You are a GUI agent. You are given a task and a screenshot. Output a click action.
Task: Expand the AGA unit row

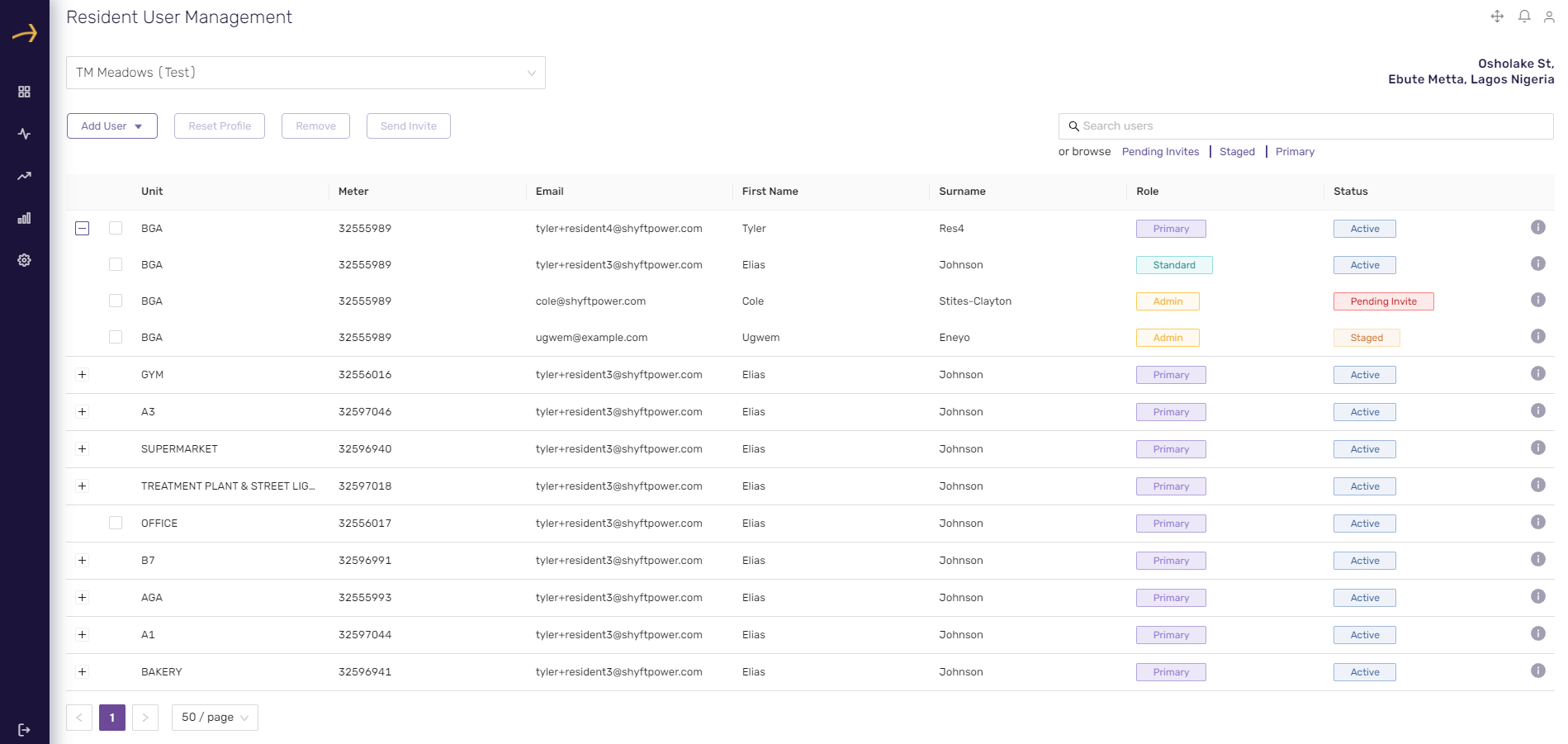(x=82, y=598)
